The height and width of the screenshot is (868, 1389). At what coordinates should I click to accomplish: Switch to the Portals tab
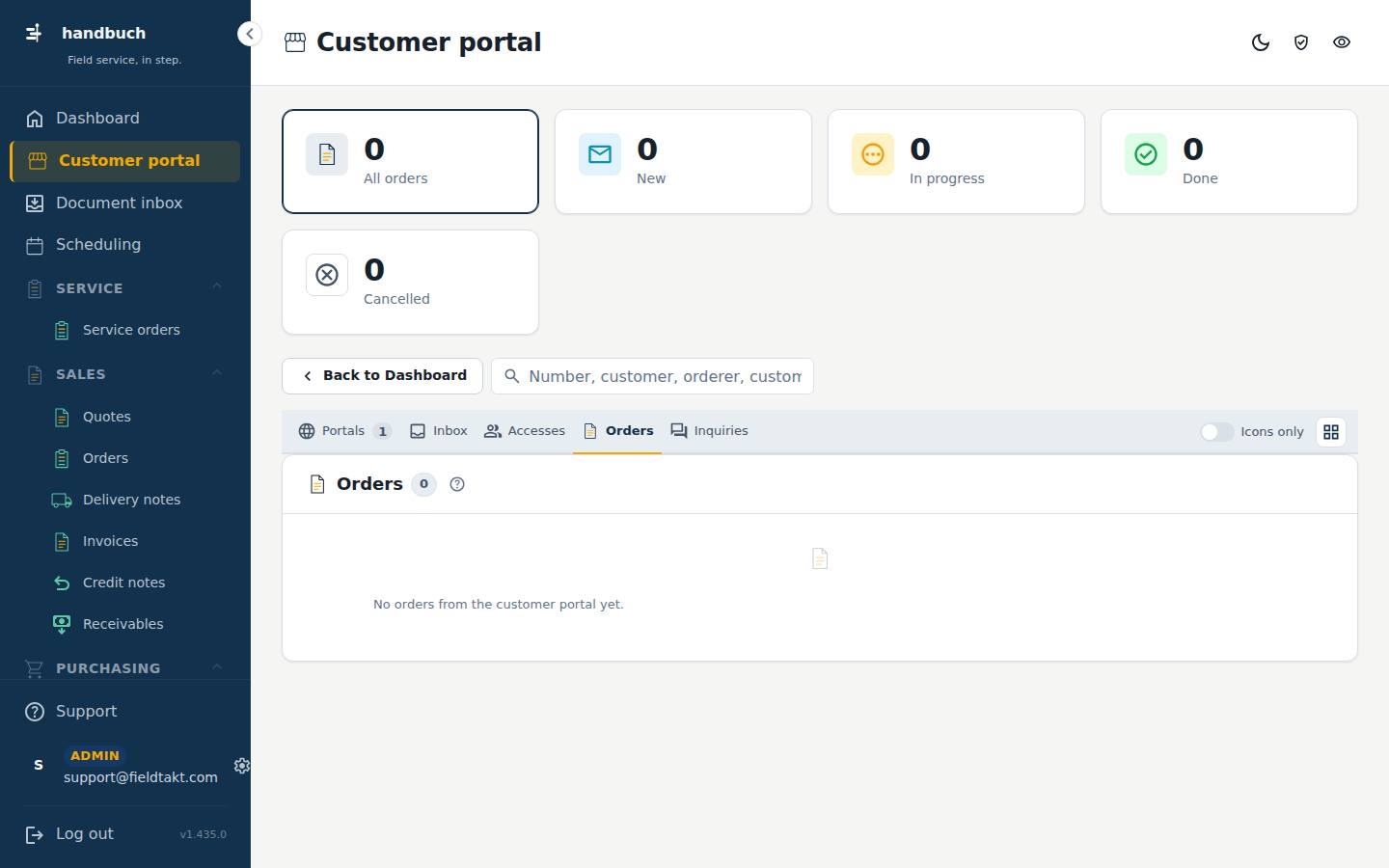pos(344,431)
